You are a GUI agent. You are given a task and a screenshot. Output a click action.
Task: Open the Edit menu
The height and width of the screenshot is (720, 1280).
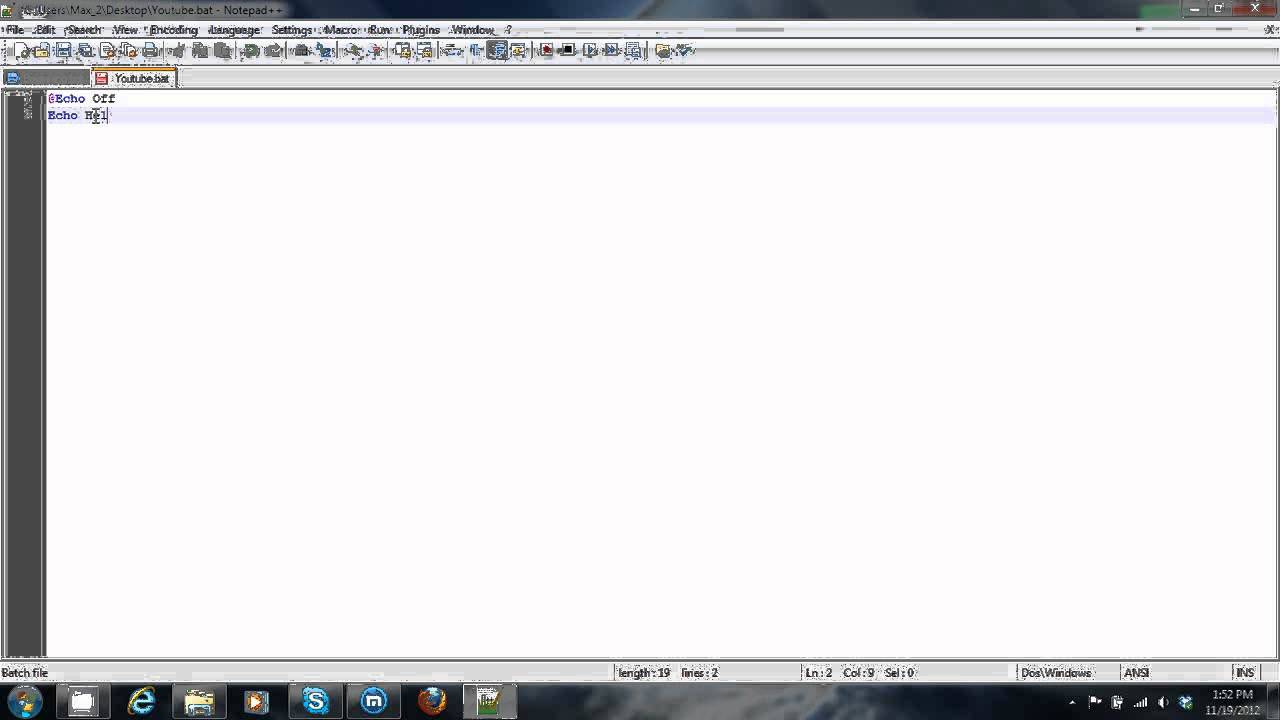tap(46, 30)
